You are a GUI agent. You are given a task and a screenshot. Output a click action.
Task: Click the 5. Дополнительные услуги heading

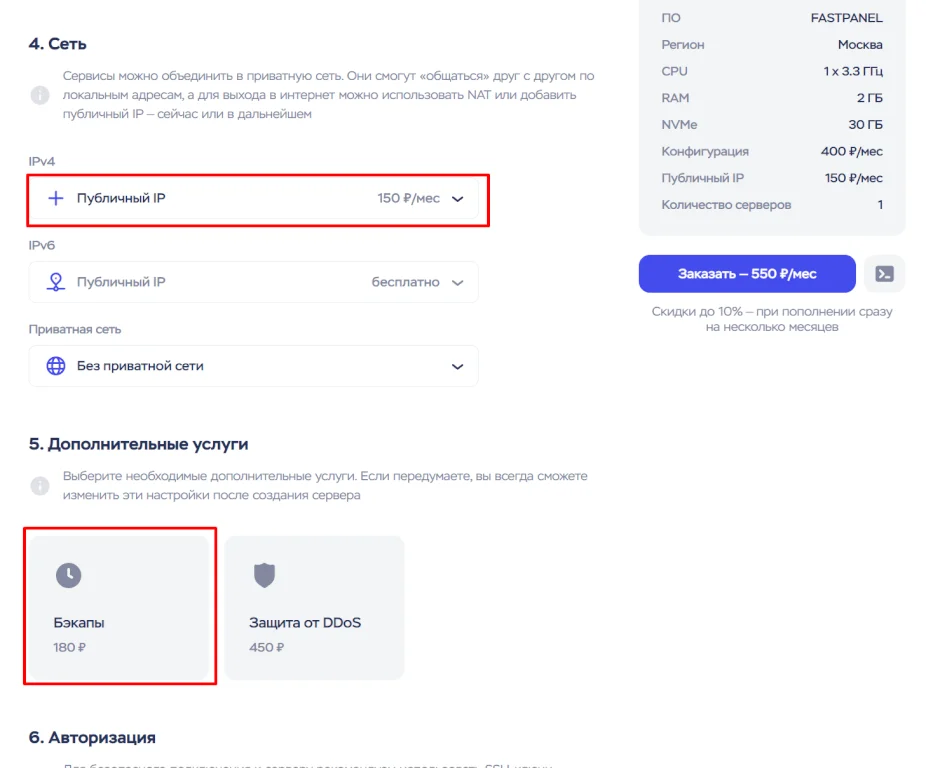(x=138, y=444)
